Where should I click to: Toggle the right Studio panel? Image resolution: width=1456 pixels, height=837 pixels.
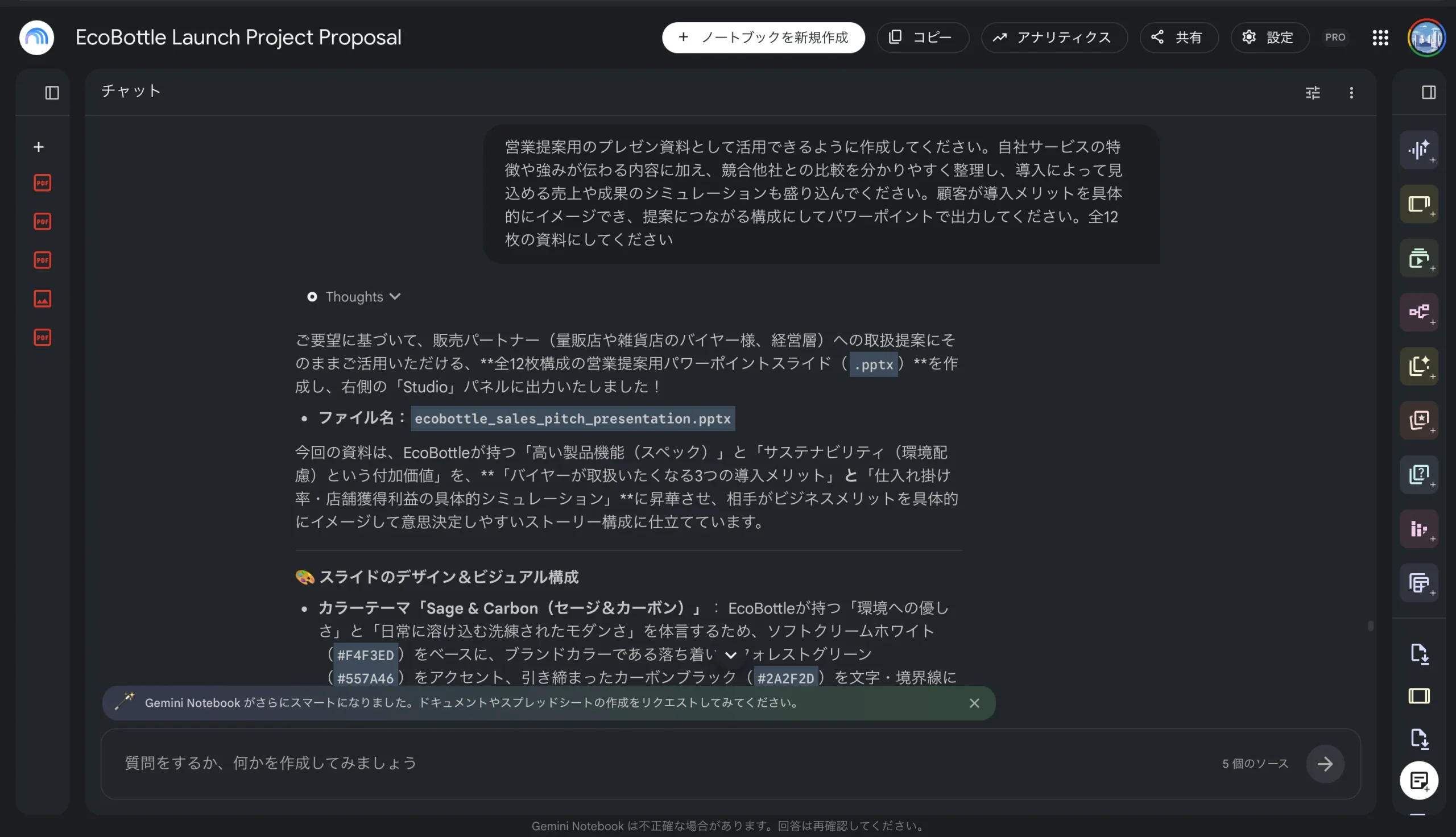click(1428, 93)
